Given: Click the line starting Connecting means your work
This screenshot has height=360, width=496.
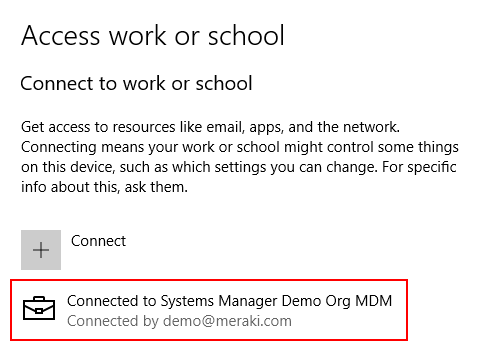Looking at the screenshot, I should coord(240,147).
